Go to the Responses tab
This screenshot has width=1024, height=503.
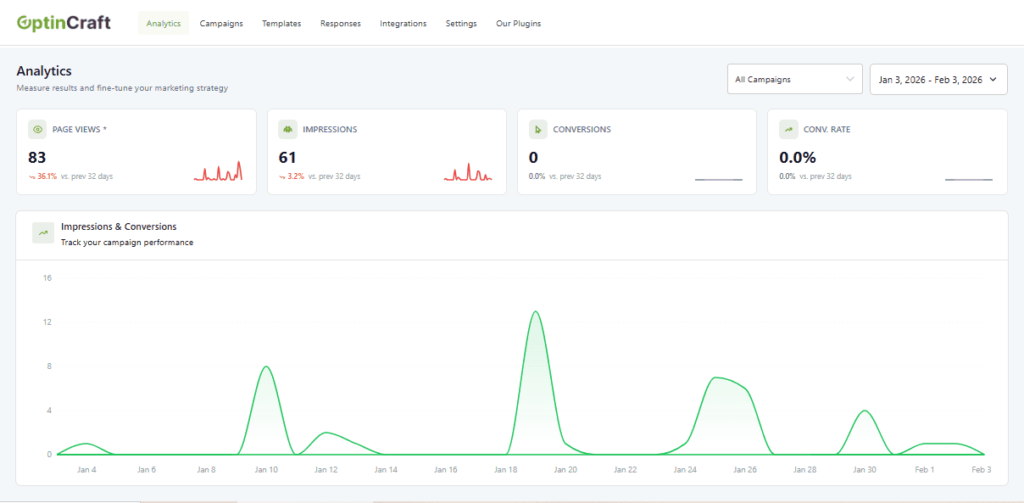tap(340, 23)
